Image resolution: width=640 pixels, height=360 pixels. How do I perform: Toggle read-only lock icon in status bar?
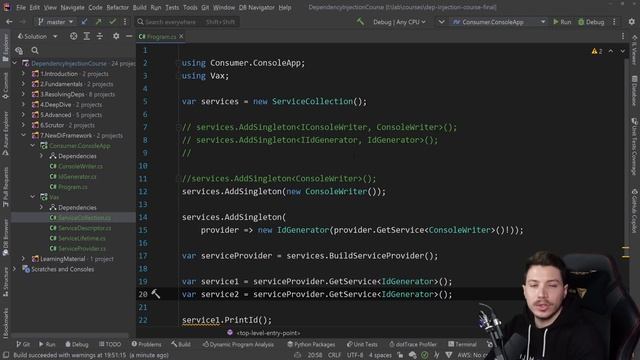coord(400,355)
